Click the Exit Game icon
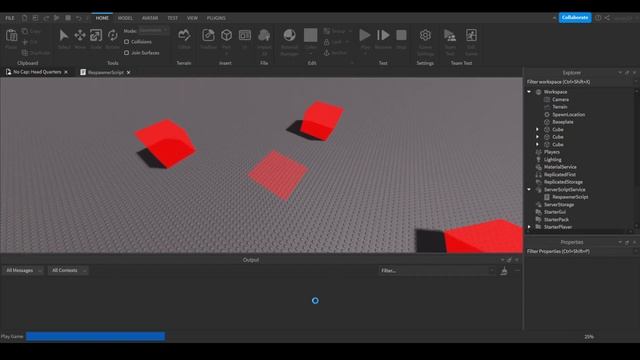This screenshot has height=360, width=640. coord(471,36)
